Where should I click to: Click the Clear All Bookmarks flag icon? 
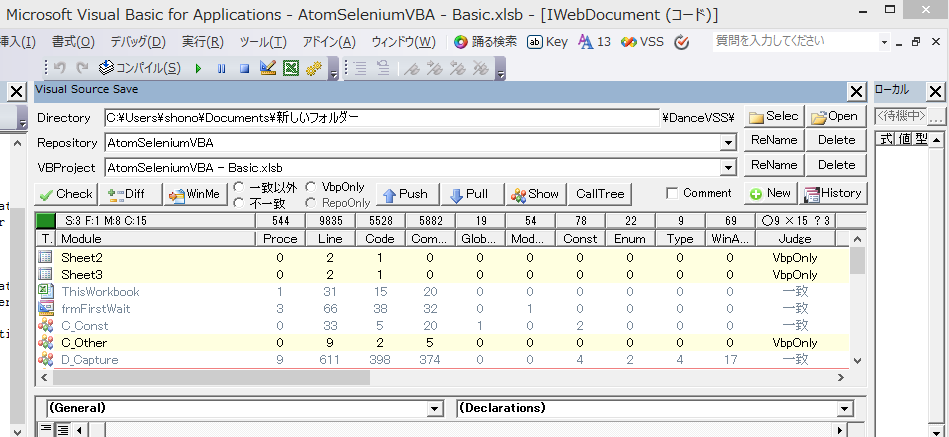coord(481,68)
